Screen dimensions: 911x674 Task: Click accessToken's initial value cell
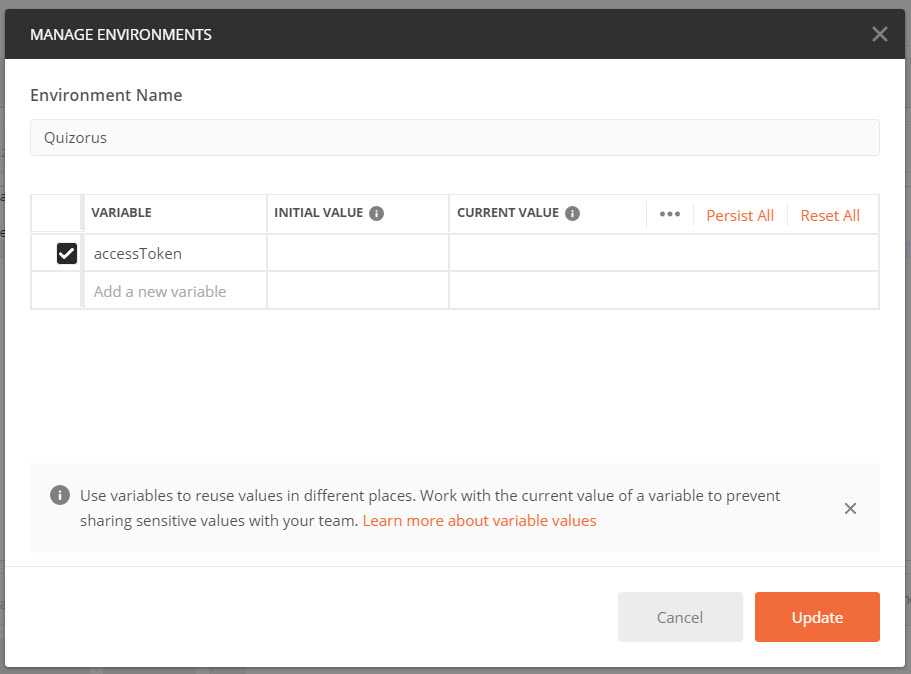(357, 254)
